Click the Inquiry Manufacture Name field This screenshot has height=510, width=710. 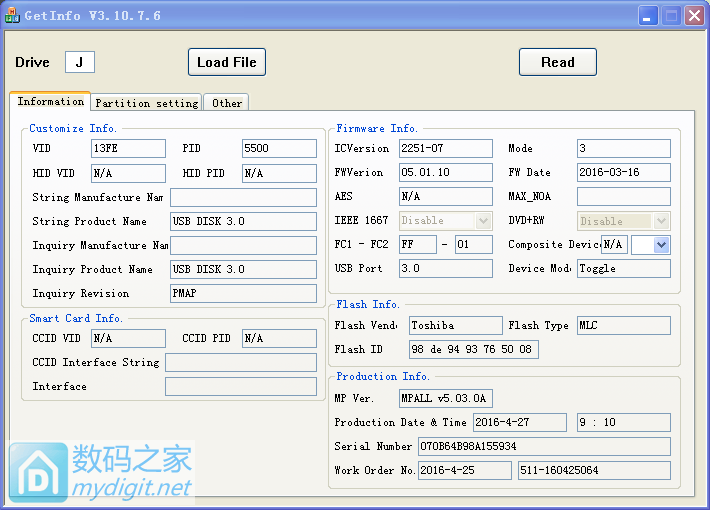[x=244, y=245]
